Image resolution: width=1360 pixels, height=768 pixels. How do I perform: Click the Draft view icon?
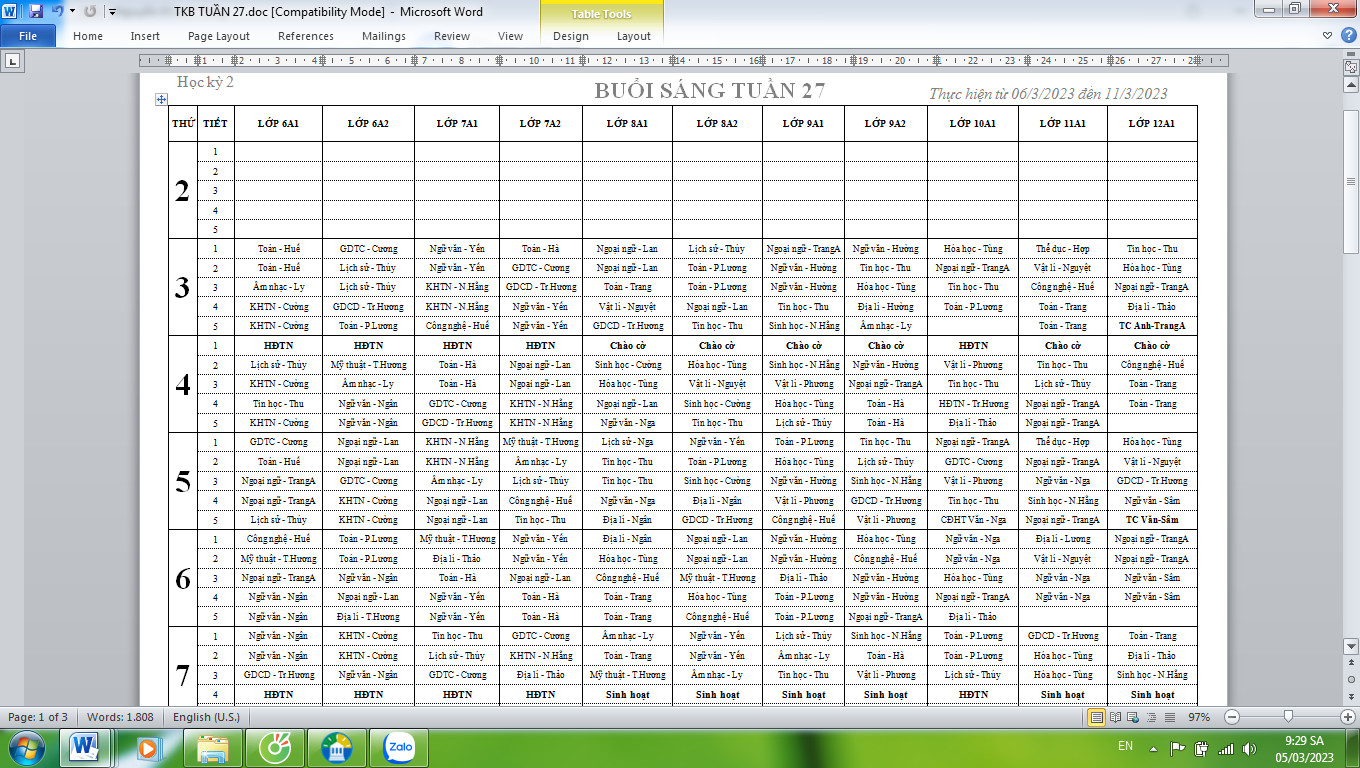1168,717
